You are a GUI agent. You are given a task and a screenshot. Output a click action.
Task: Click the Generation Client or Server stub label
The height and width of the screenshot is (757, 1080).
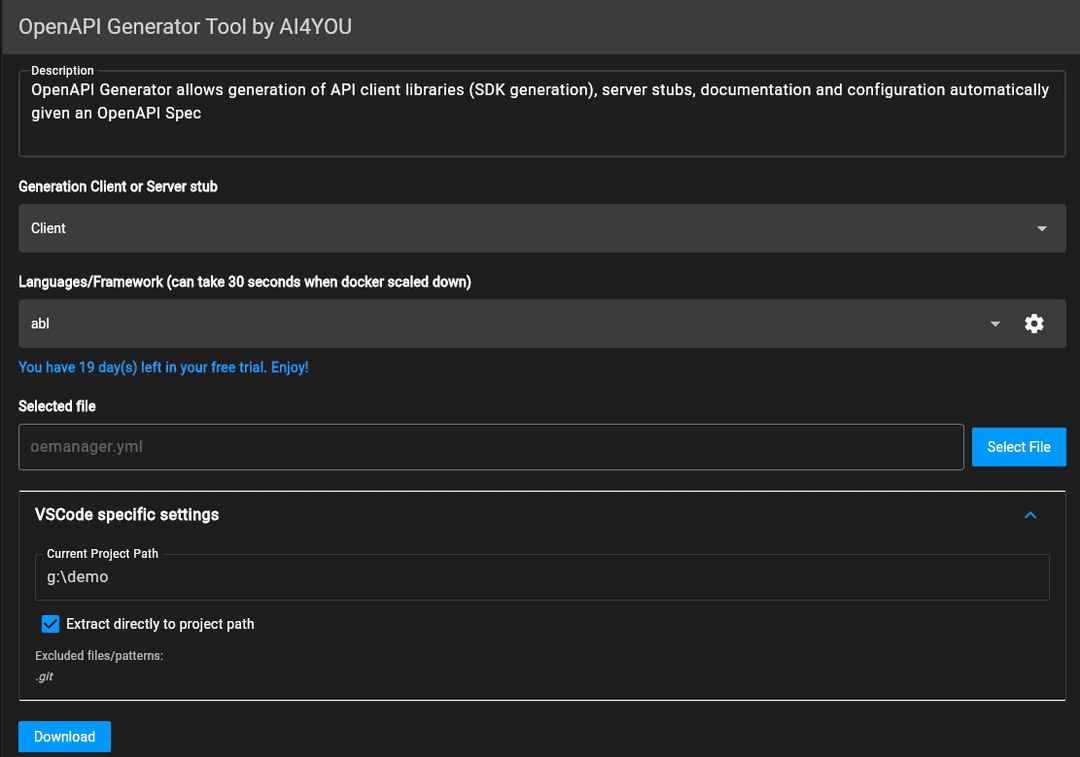118,187
